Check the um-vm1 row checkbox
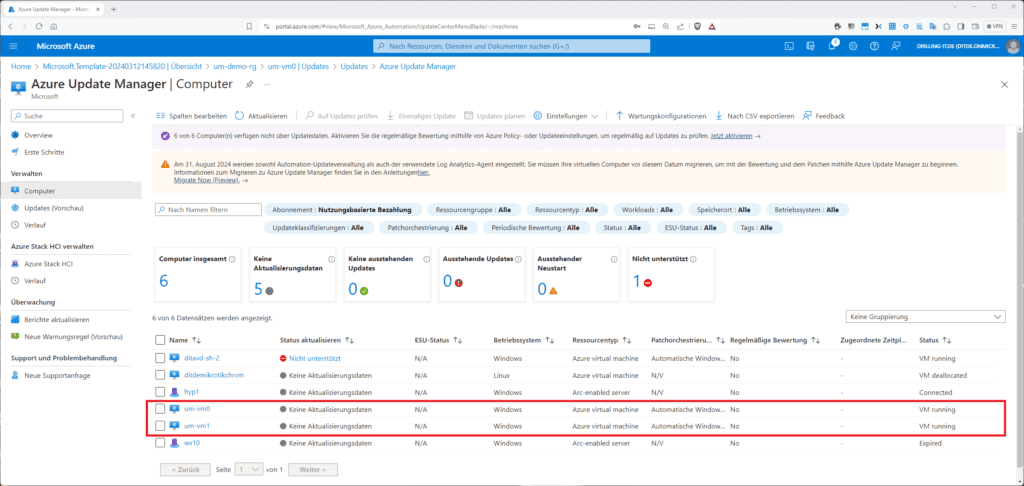 click(161, 426)
